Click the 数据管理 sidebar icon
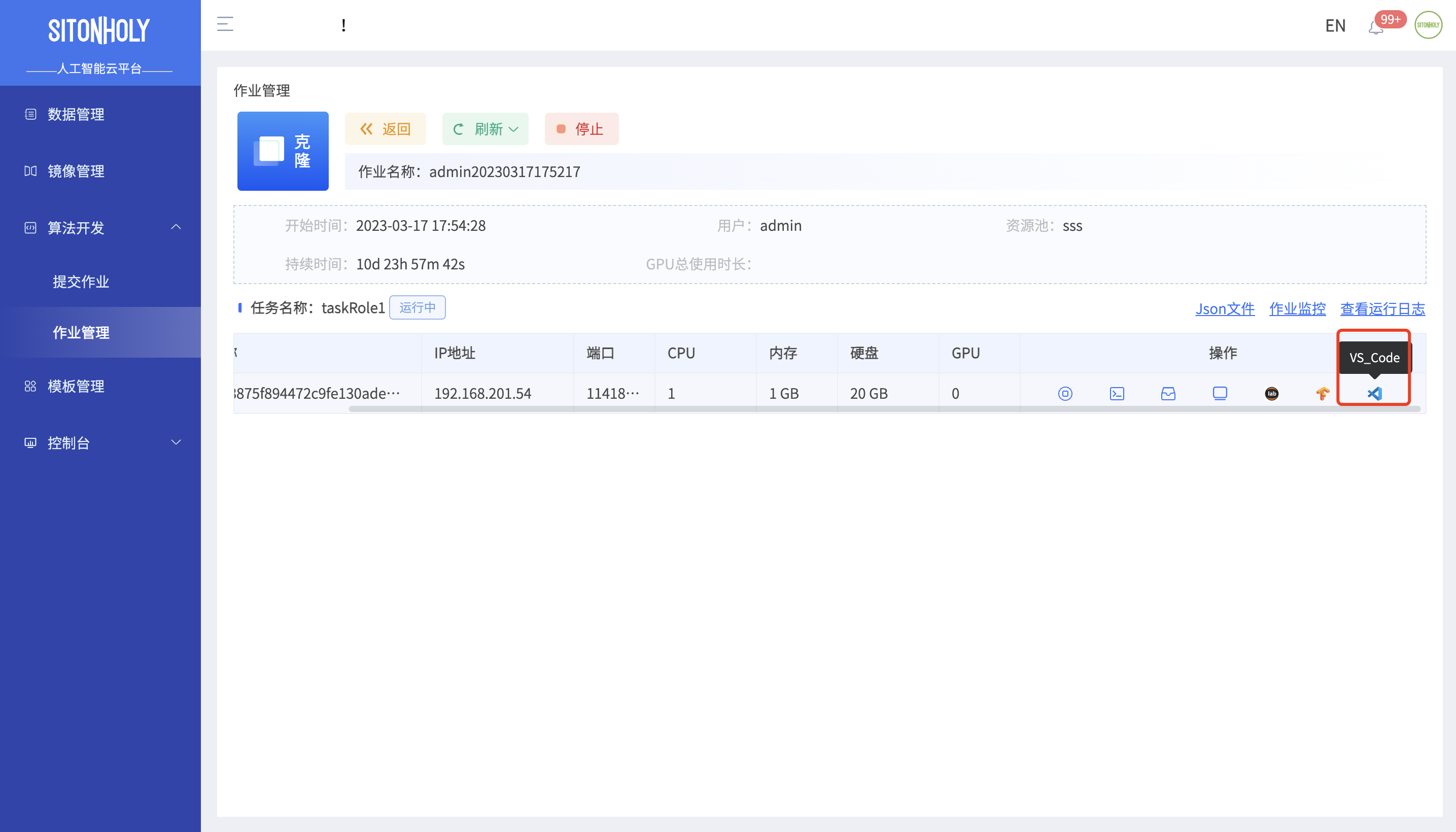1456x832 pixels. click(x=31, y=114)
